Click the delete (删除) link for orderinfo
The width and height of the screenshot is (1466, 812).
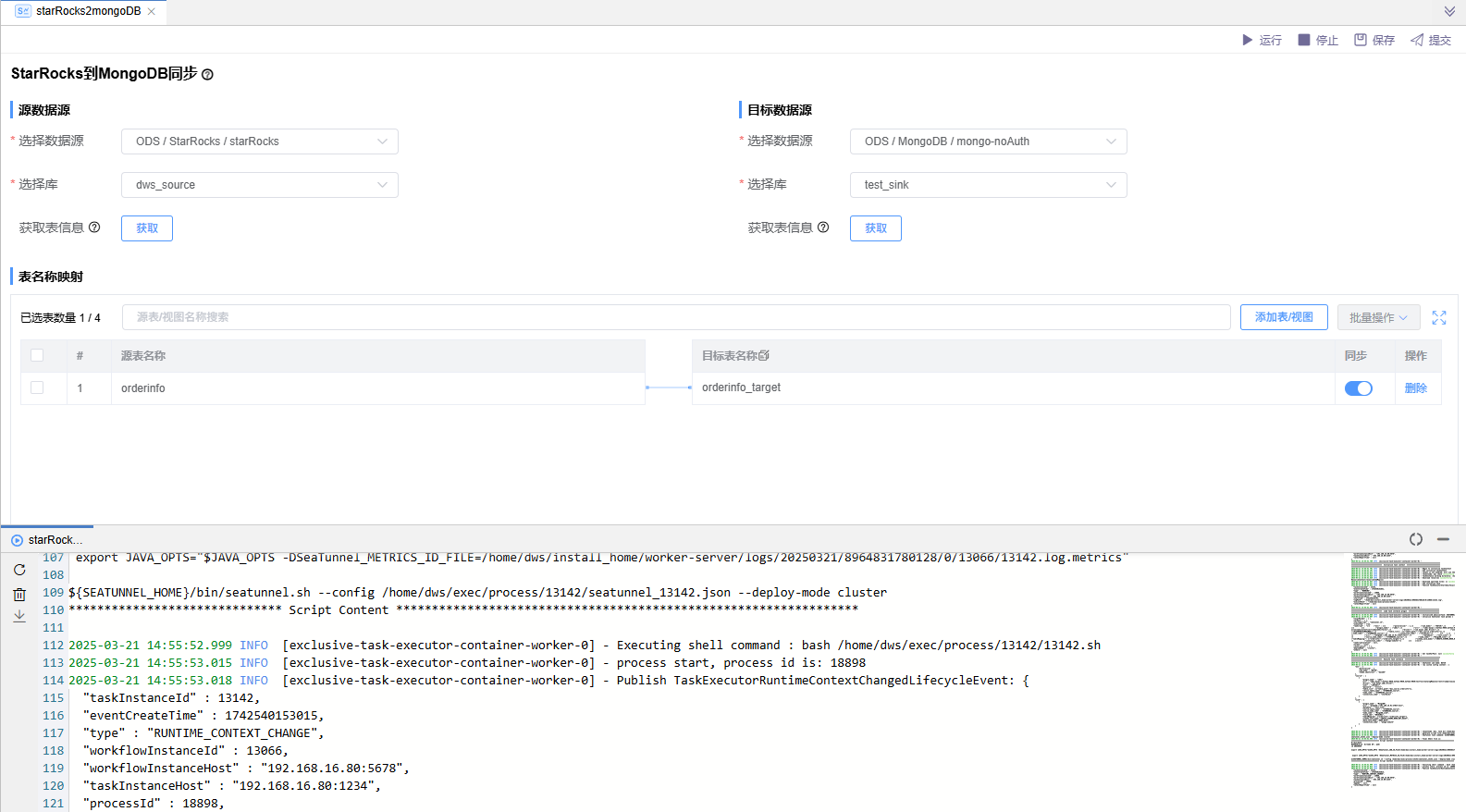point(1415,388)
